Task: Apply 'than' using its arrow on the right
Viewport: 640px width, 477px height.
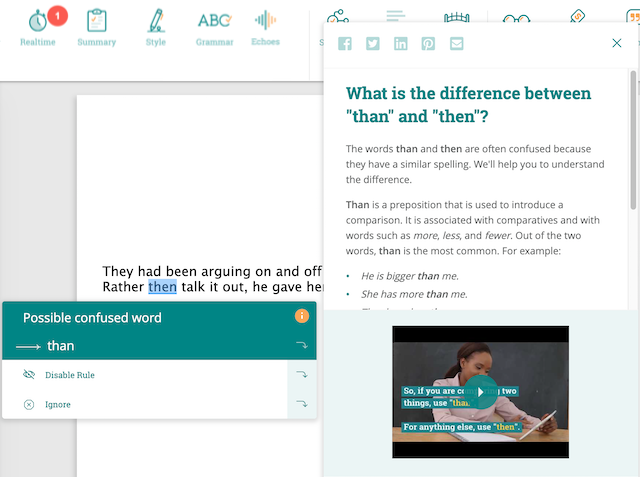Action: [x=302, y=346]
